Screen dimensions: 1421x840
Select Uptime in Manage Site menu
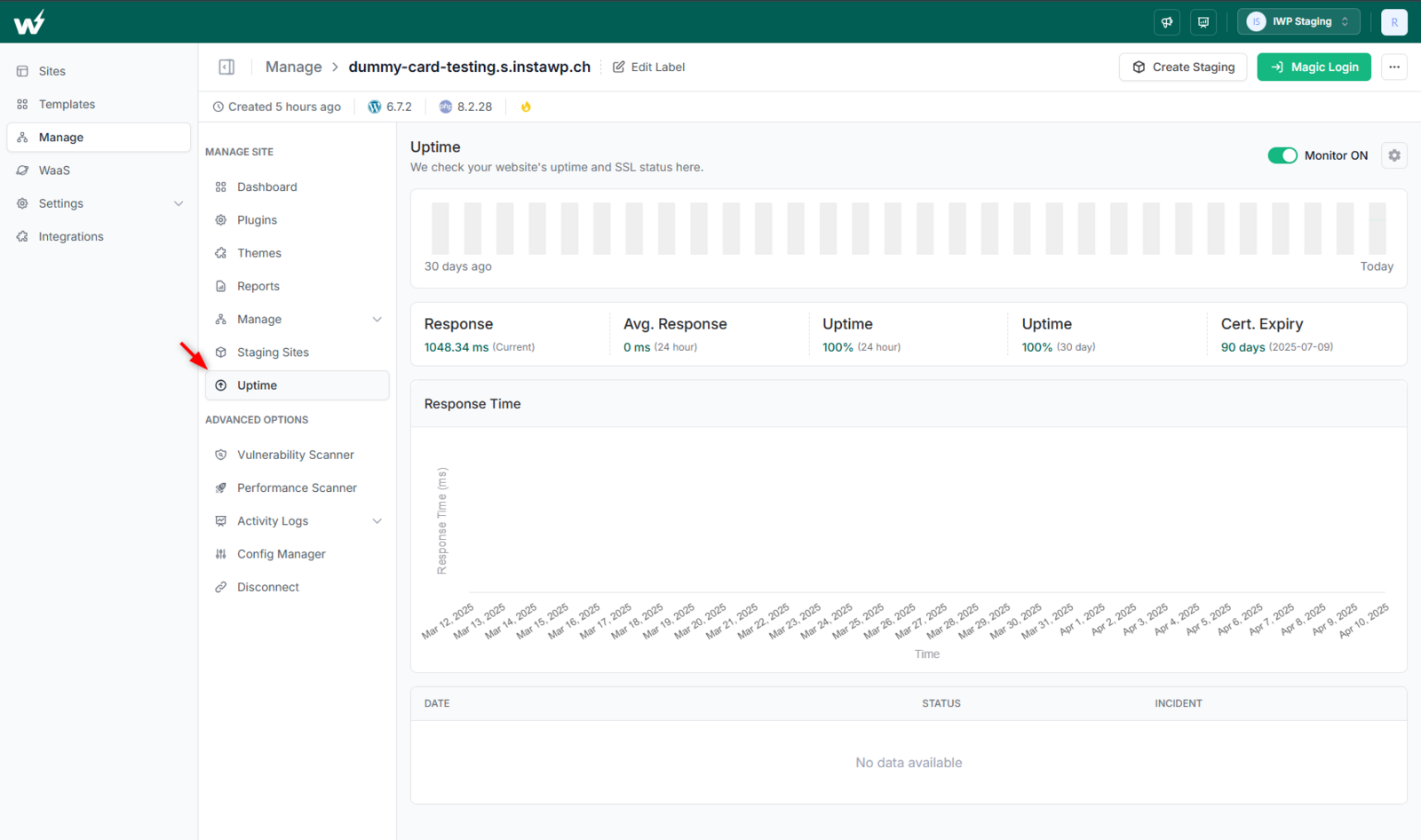tap(298, 385)
